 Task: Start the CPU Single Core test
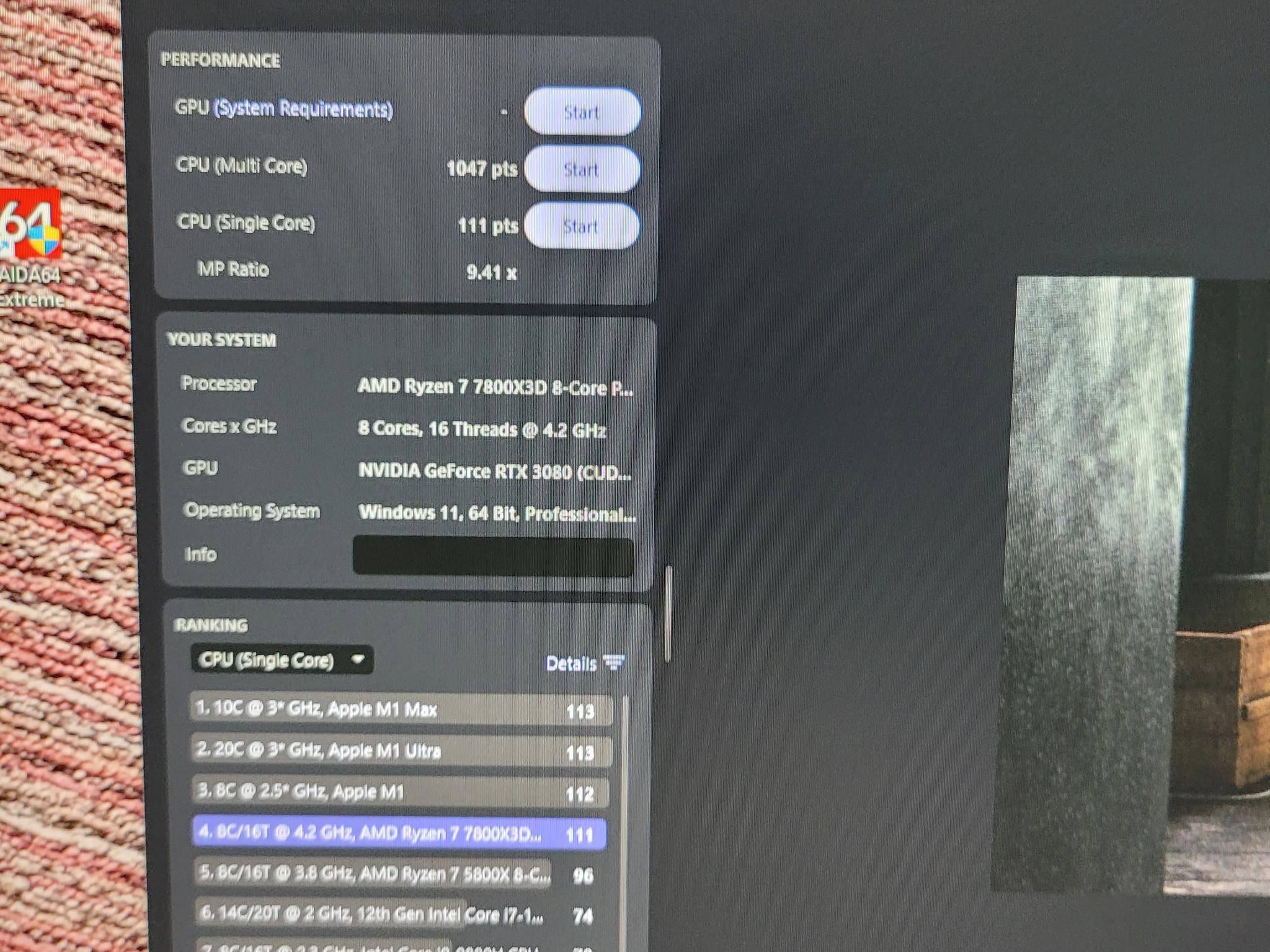pos(581,226)
